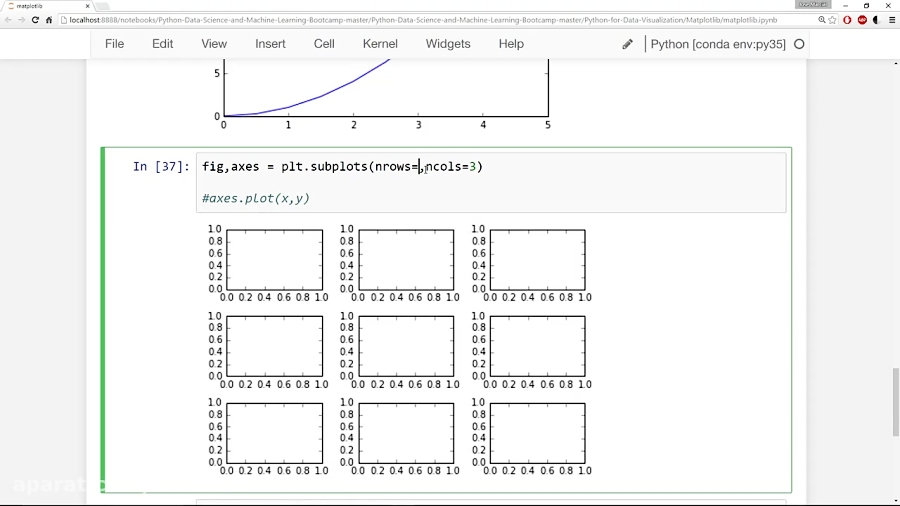Click the top-middle empty subplot
Image resolution: width=900 pixels, height=506 pixels.
(406, 260)
